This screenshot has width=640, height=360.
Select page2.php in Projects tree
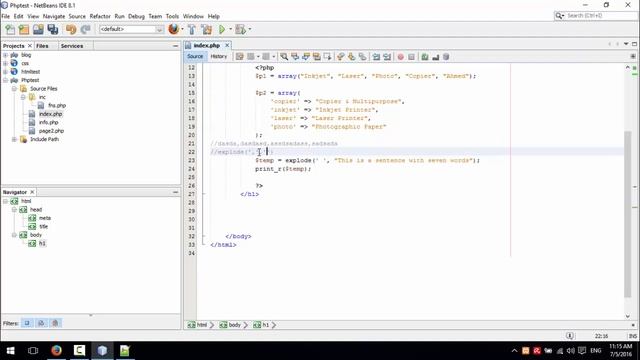click(x=51, y=131)
